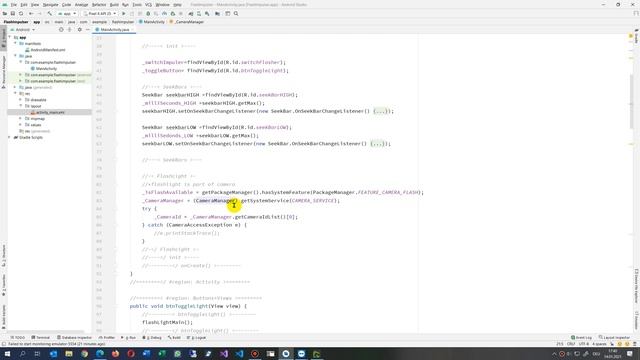Open the Navigate menu
The width and height of the screenshot is (640, 360).
pyautogui.click(x=51, y=4)
